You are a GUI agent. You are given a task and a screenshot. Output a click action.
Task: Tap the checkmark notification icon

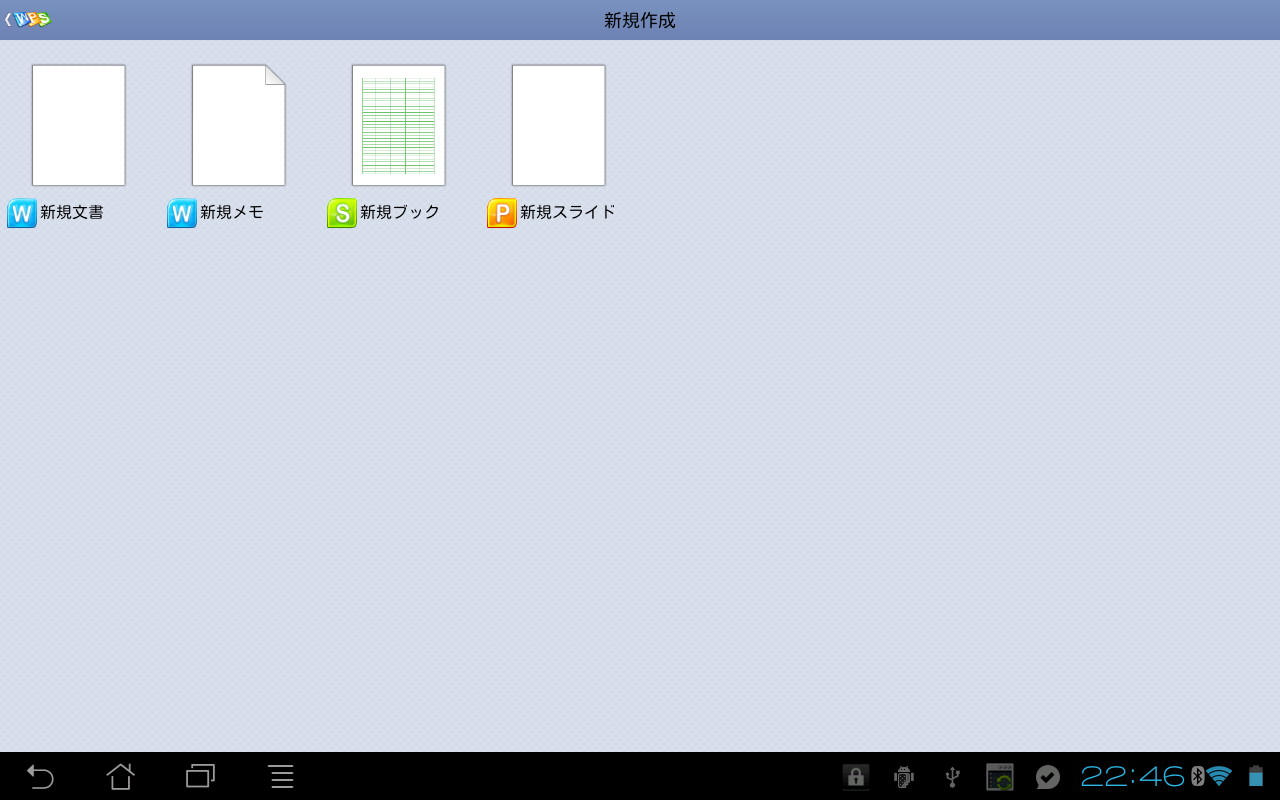pyautogui.click(x=1048, y=777)
